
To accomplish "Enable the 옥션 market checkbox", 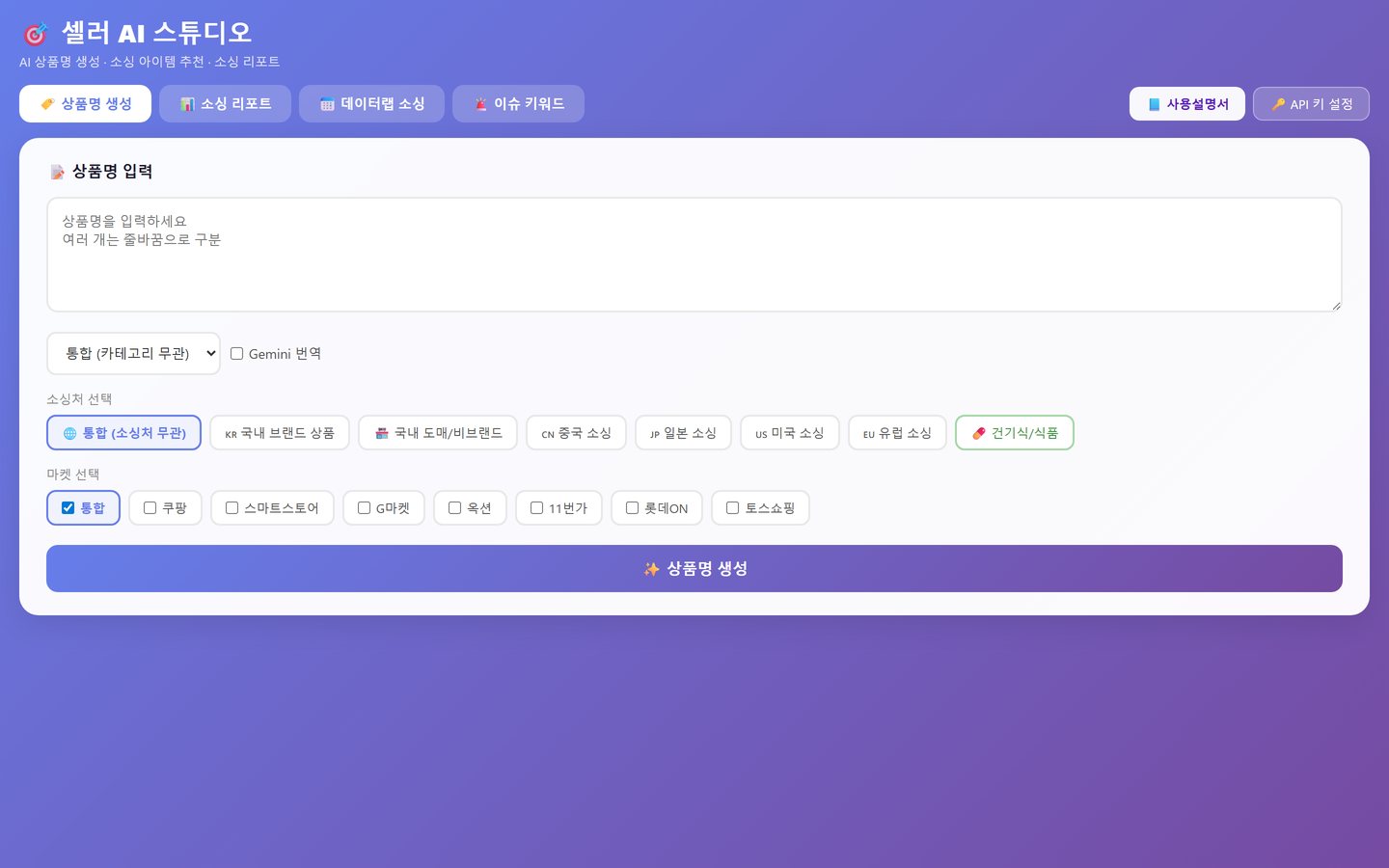I will point(454,508).
